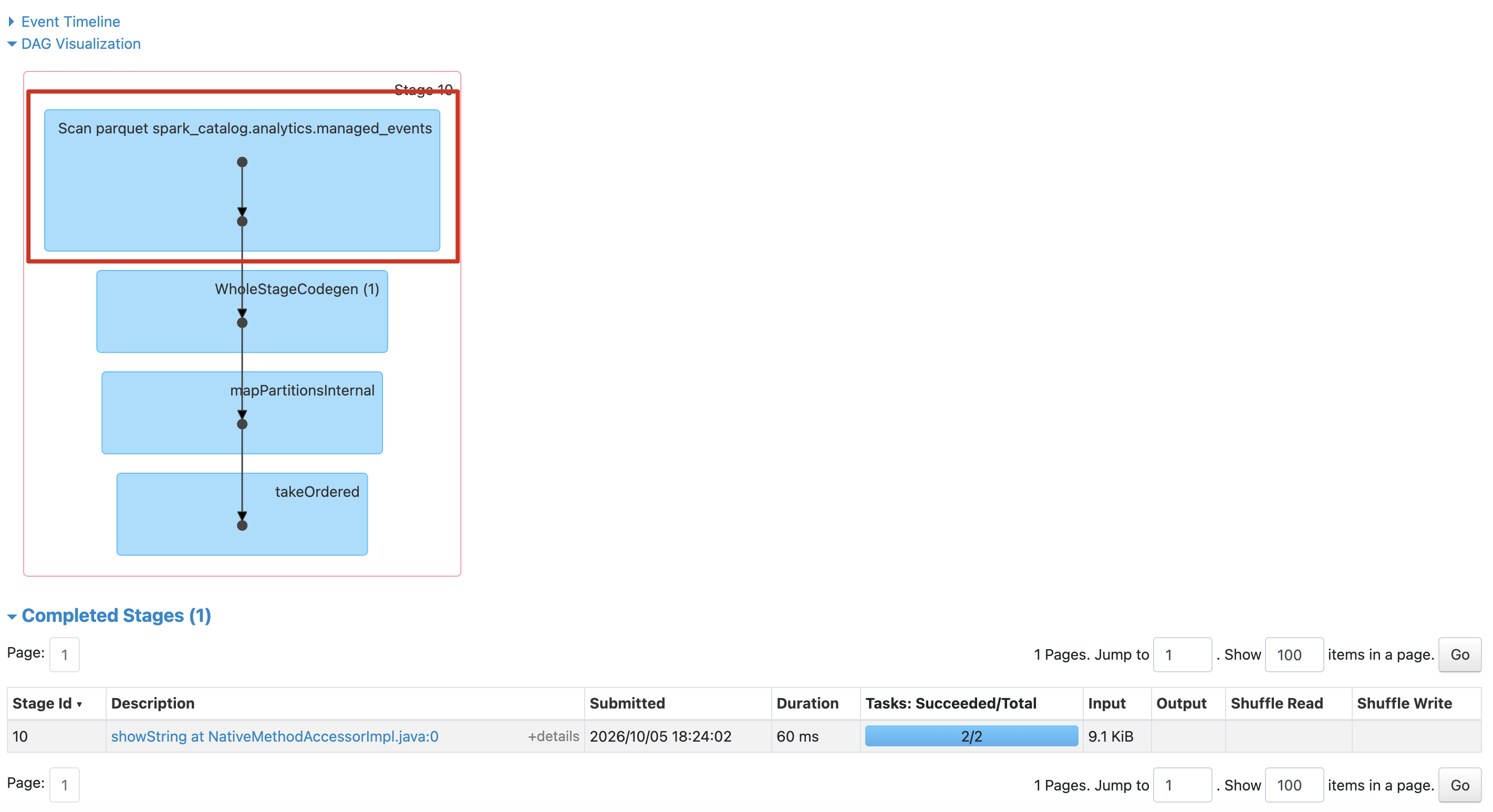
Task: Click the bottom Go button
Action: (1459, 785)
